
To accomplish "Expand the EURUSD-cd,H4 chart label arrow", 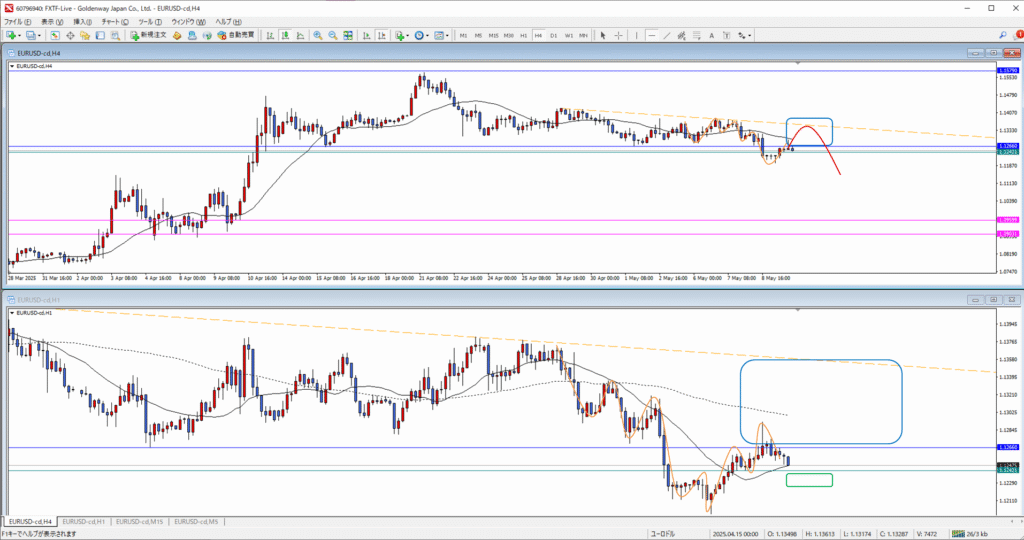I will point(12,66).
